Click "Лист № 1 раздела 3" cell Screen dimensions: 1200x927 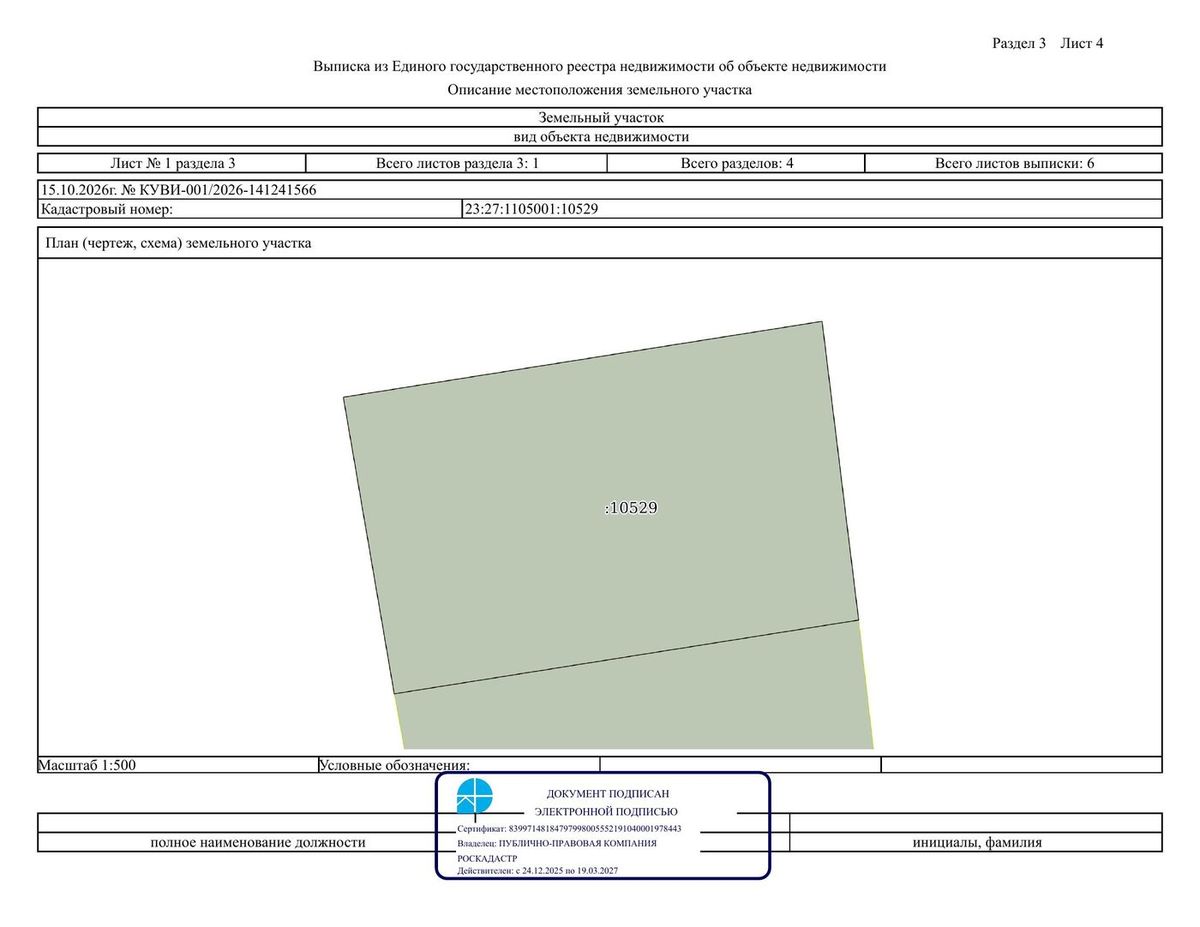click(172, 163)
